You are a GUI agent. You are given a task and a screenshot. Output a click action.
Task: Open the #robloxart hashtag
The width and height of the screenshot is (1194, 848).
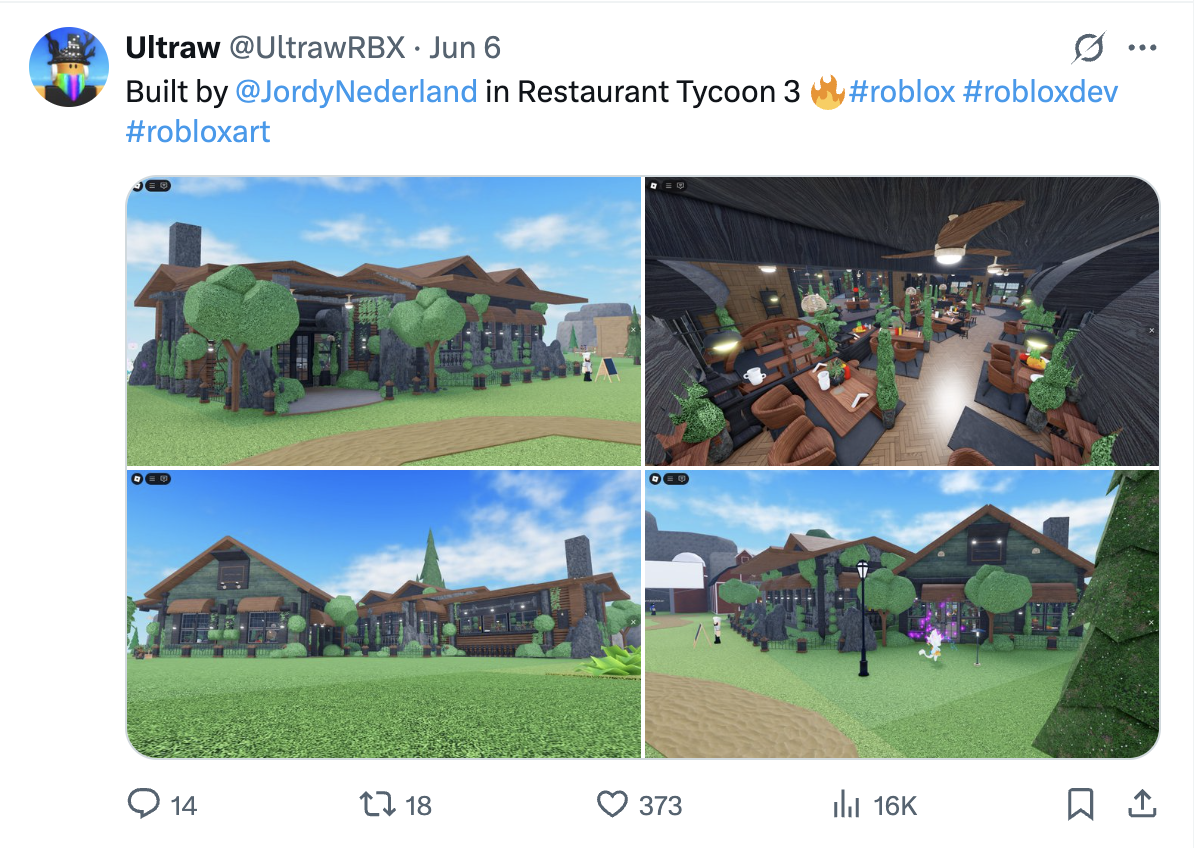pyautogui.click(x=198, y=132)
